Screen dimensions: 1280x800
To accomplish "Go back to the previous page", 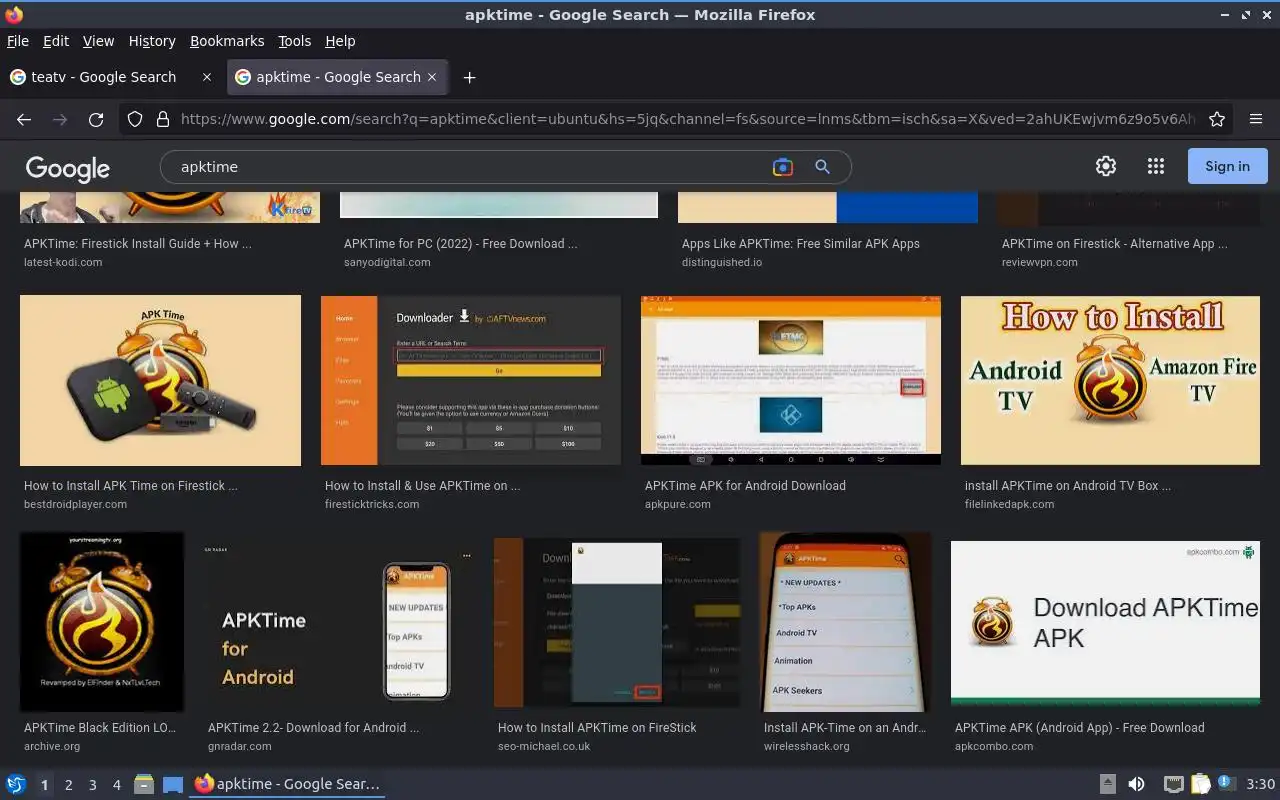I will [24, 119].
